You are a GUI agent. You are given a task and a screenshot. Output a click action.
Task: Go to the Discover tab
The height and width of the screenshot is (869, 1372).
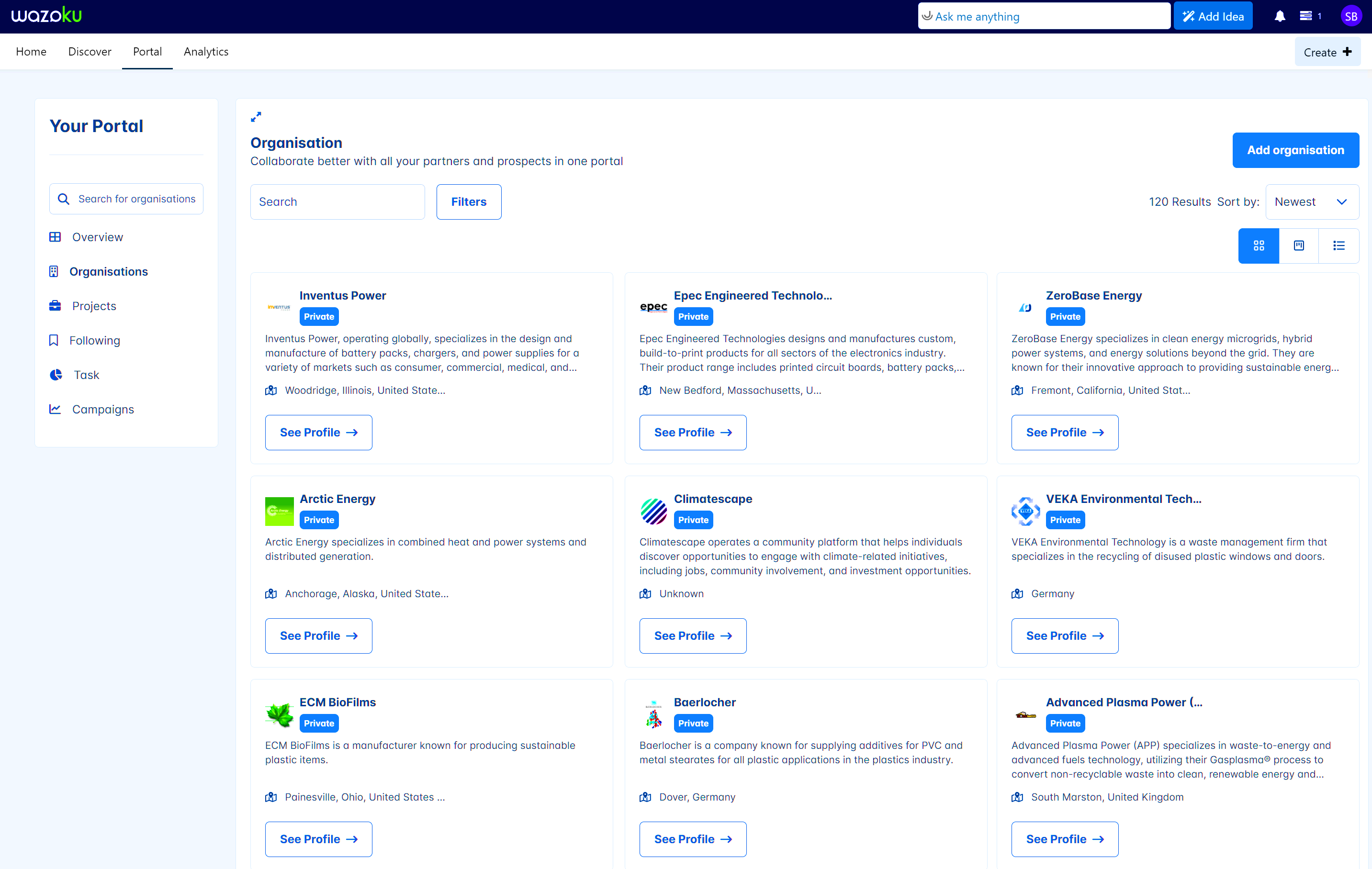[x=90, y=51]
